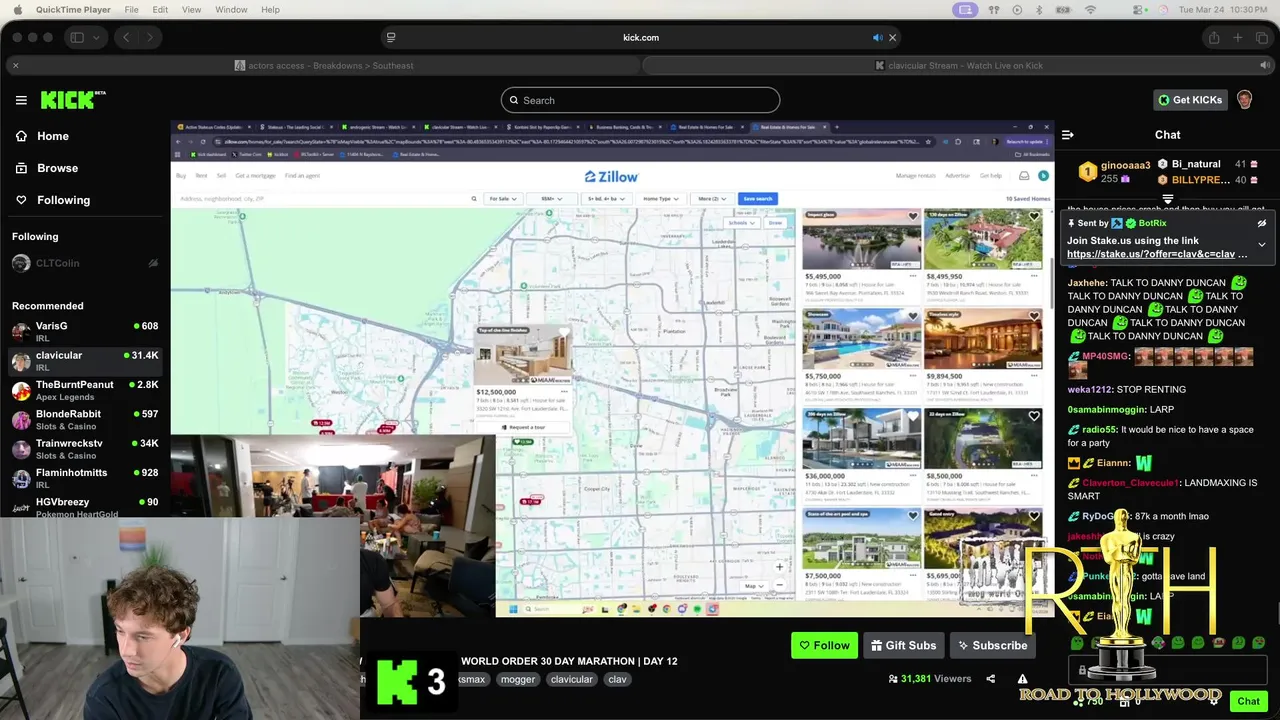Viewport: 1280px width, 720px height.
Task: Click the chat message input box
Action: pyautogui.click(x=1167, y=670)
